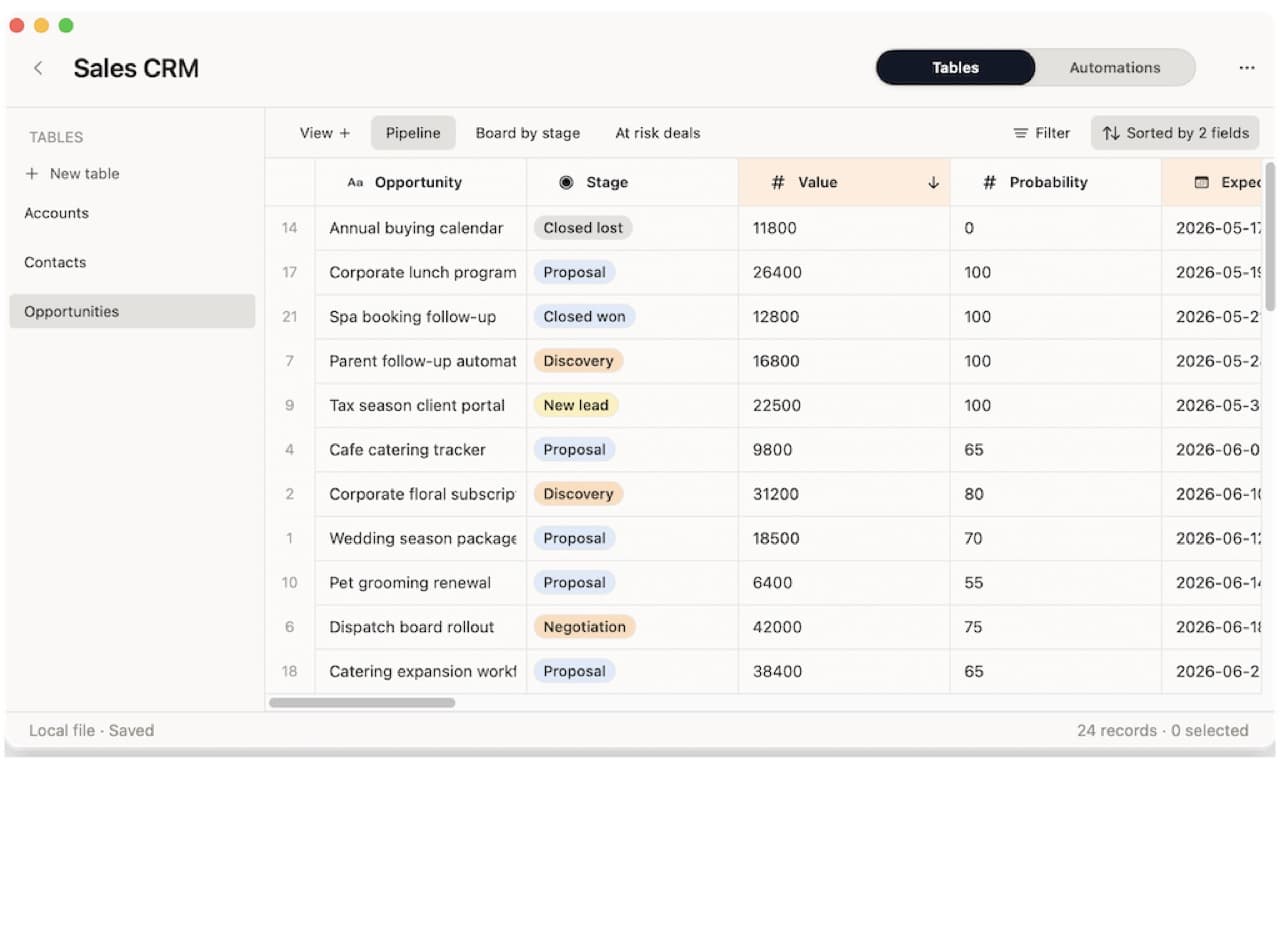
Task: Select the cell "Corporate lunch program"
Action: click(x=421, y=272)
